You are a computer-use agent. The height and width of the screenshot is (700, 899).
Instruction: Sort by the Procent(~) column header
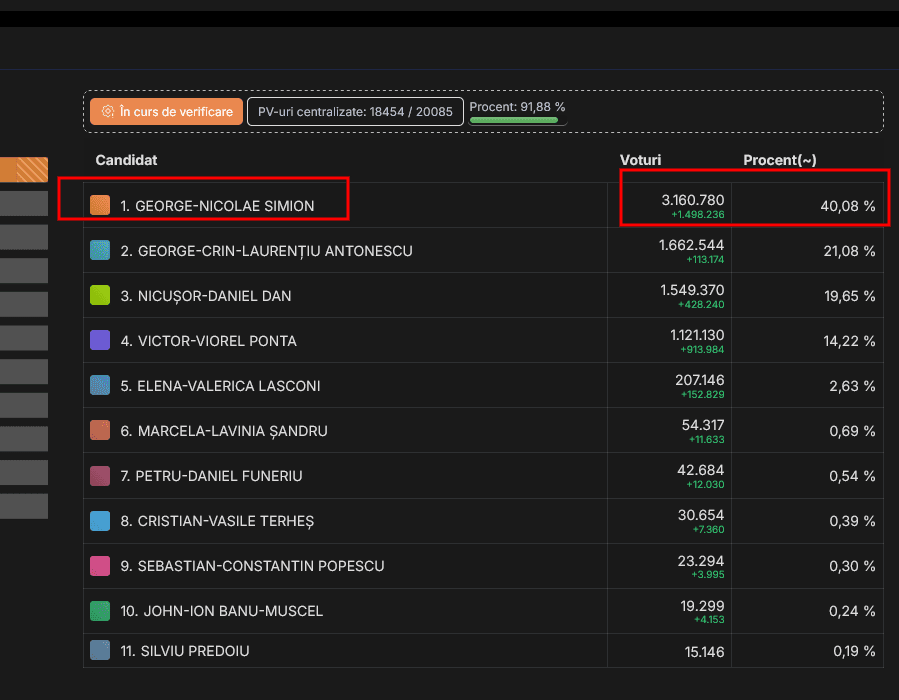click(780, 160)
